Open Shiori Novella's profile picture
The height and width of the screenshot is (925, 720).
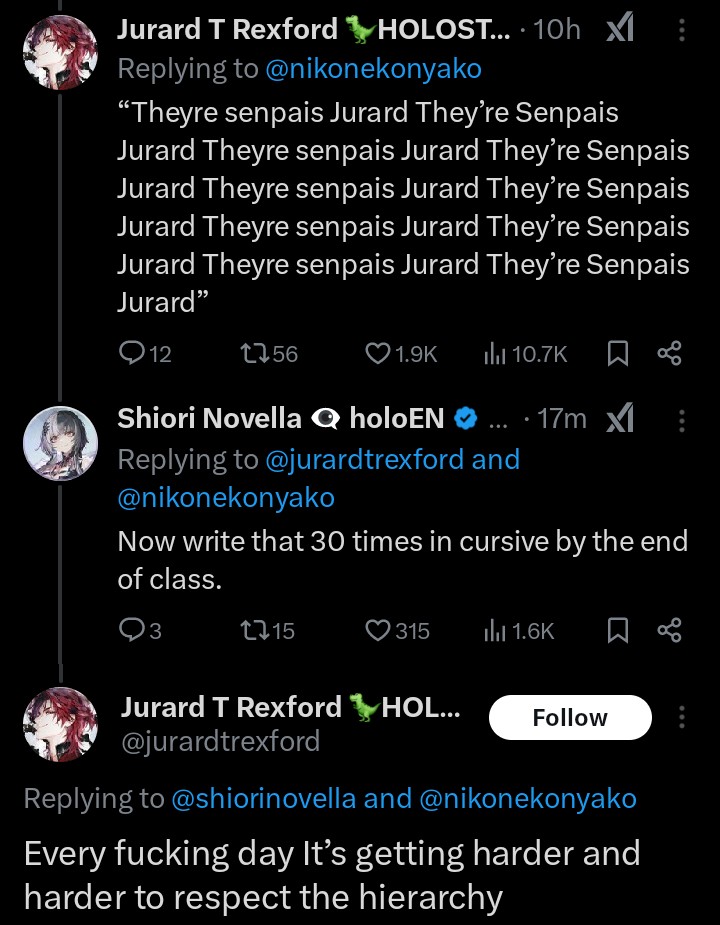pyautogui.click(x=61, y=444)
